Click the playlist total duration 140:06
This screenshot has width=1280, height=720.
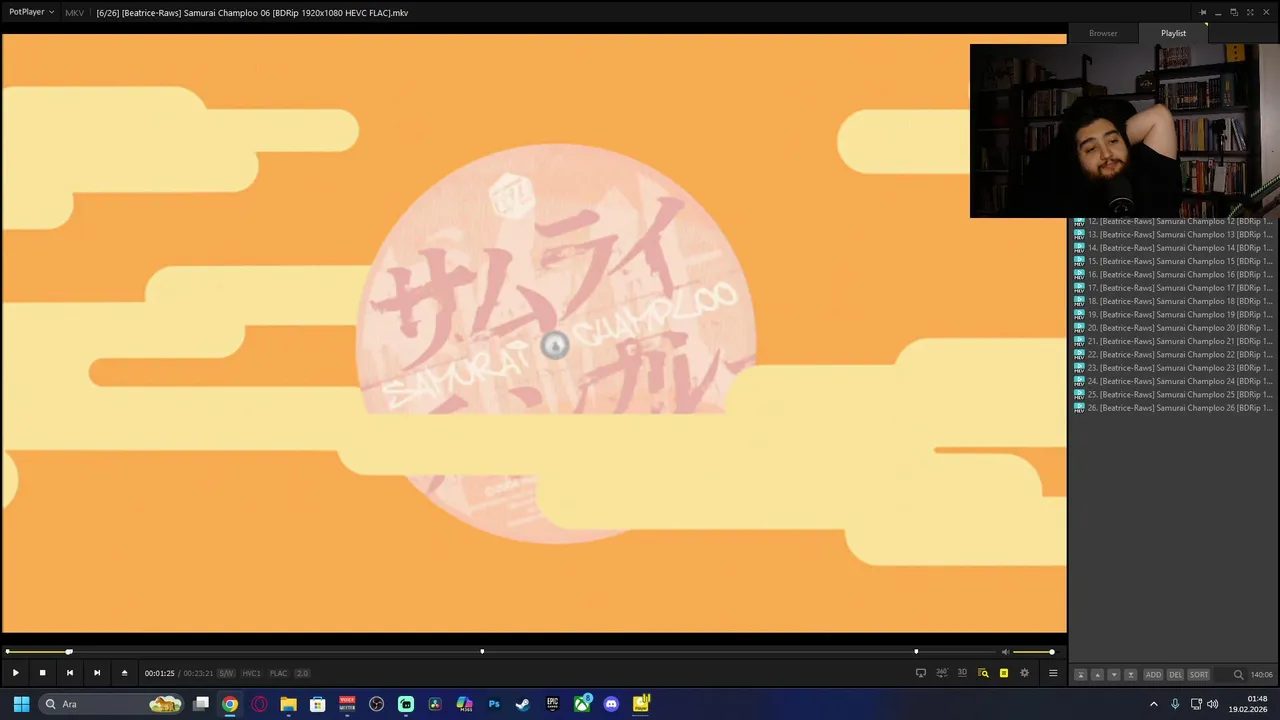tap(1261, 675)
